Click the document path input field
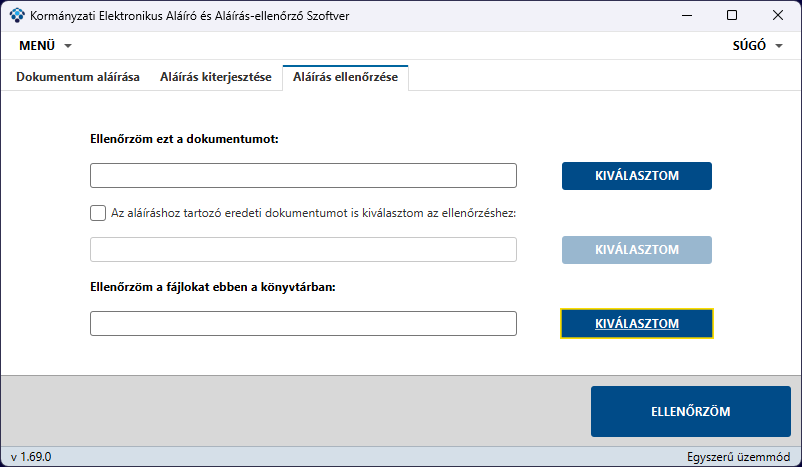 303,175
